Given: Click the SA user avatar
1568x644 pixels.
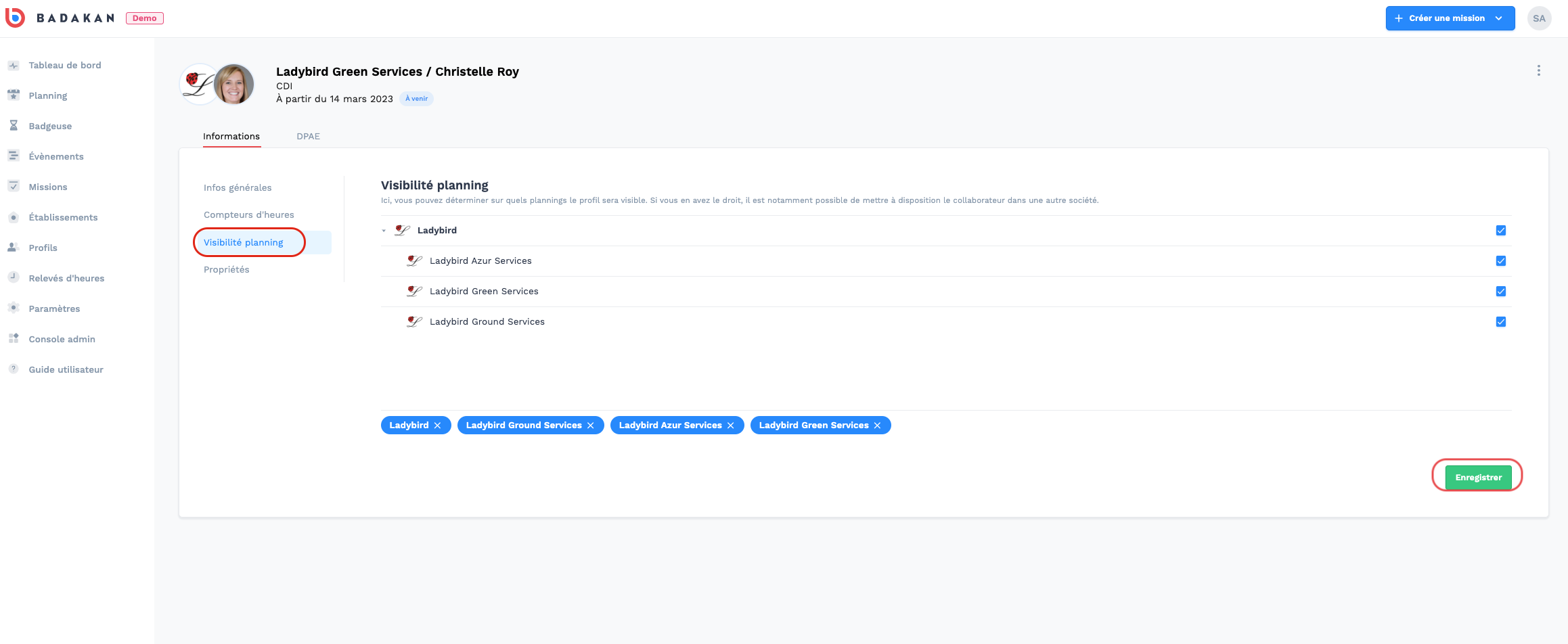Looking at the screenshot, I should point(1539,18).
